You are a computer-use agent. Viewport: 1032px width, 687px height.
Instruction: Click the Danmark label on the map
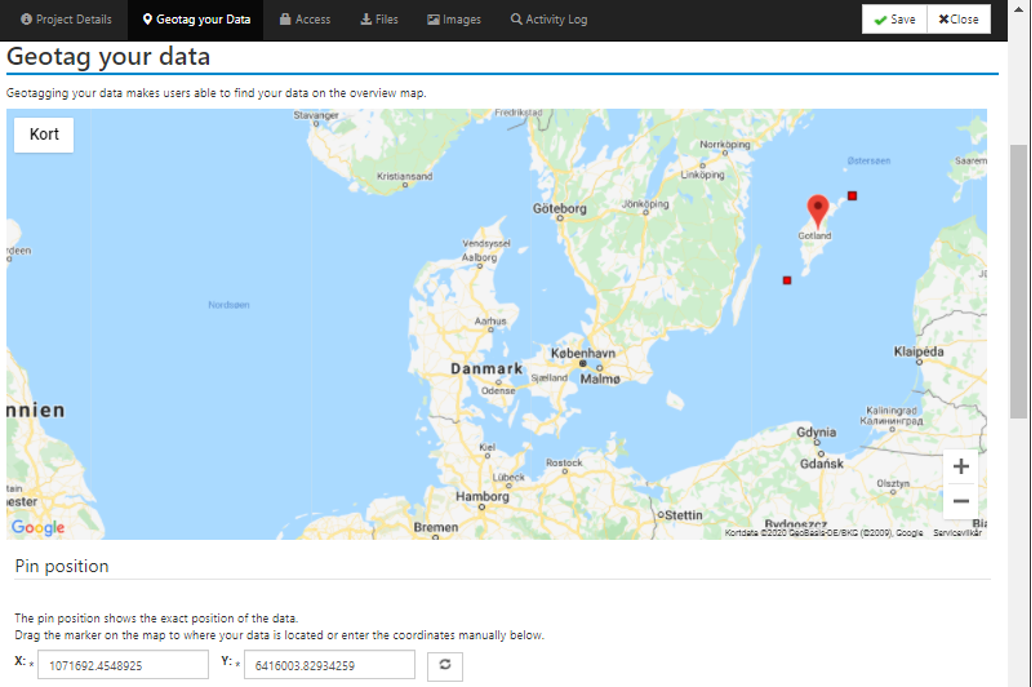(x=486, y=369)
